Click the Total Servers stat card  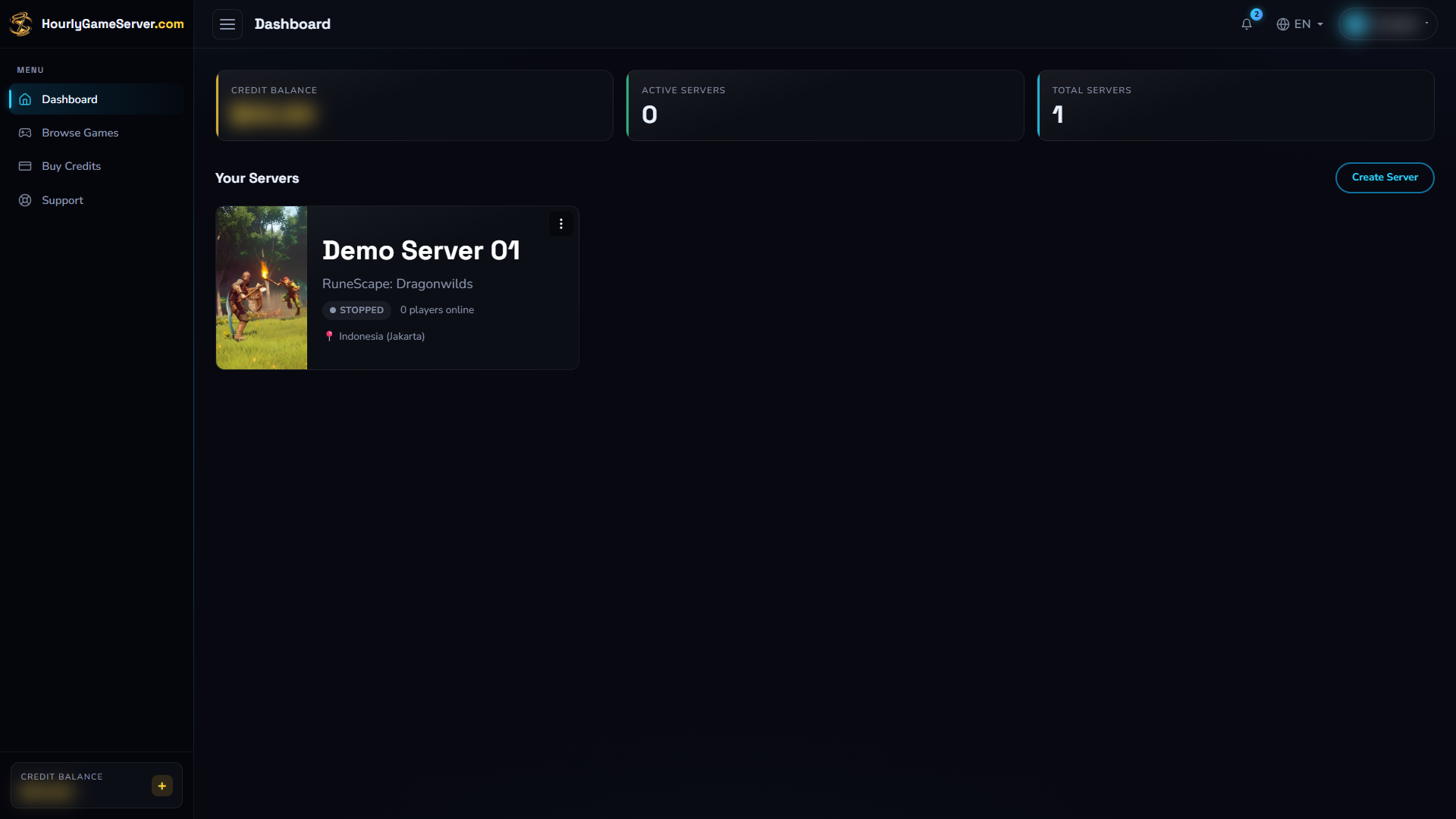tap(1235, 105)
